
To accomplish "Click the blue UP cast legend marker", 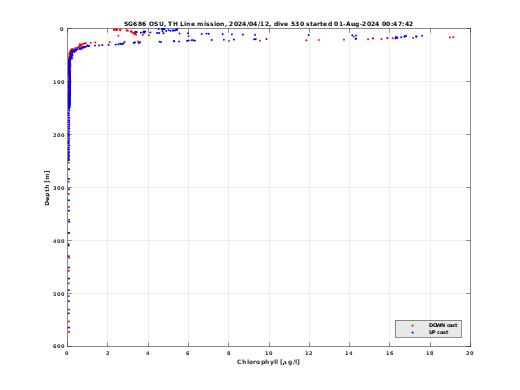I will (412, 332).
